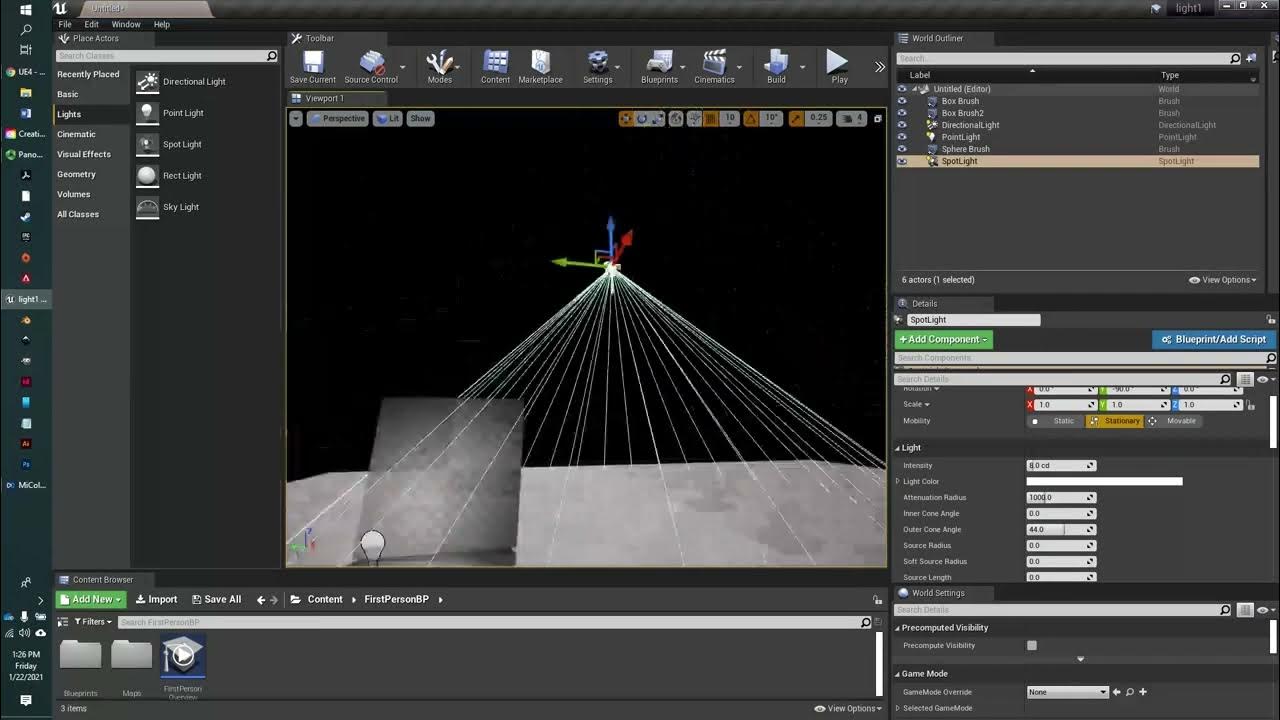This screenshot has width=1280, height=720.
Task: Expand the Light Color property arrow
Action: [x=898, y=481]
